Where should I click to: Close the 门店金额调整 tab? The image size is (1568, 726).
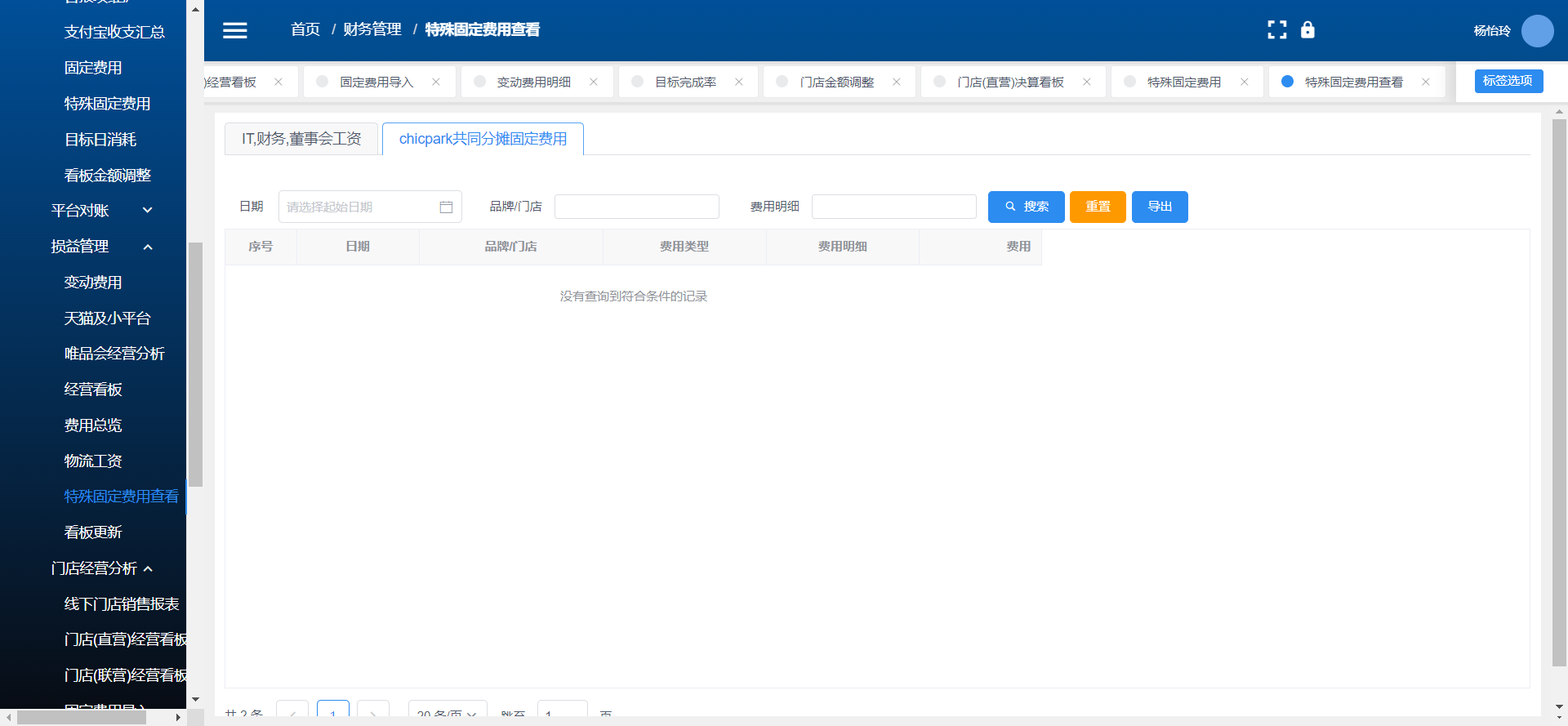[x=897, y=82]
